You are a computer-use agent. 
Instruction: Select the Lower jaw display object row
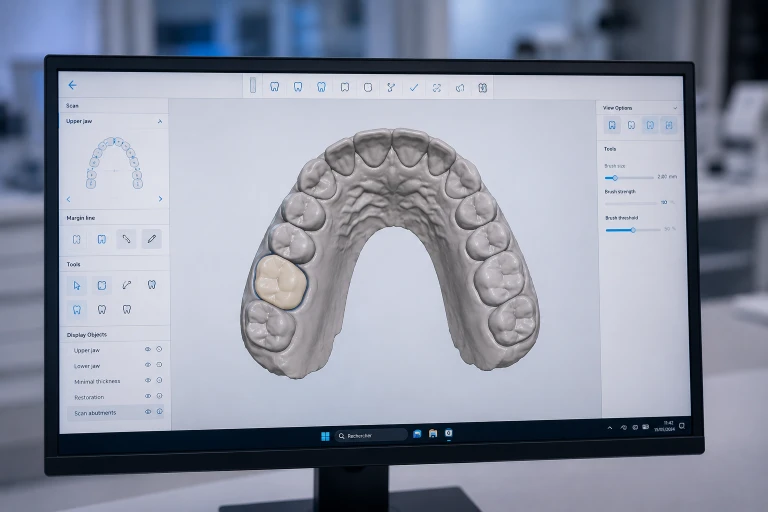115,366
